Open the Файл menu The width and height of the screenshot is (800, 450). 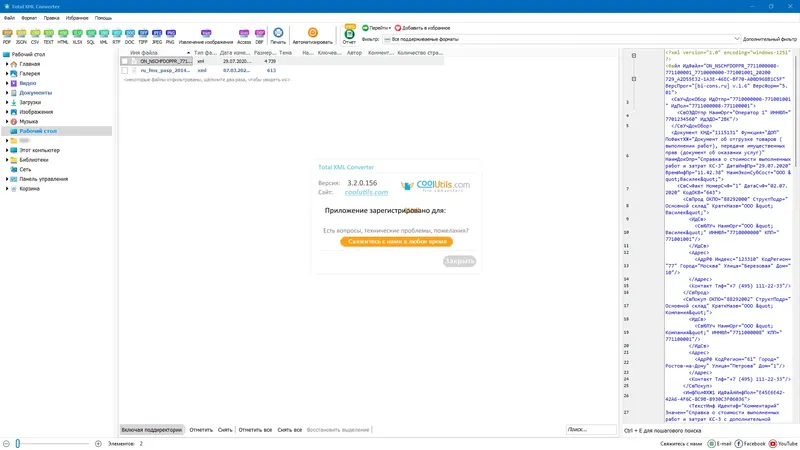click(x=10, y=18)
